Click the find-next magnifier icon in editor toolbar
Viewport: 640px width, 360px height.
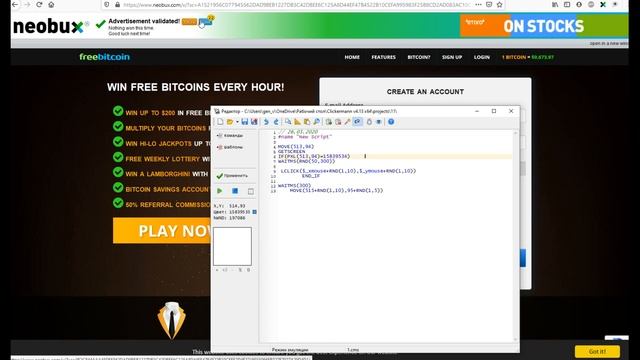[316, 122]
